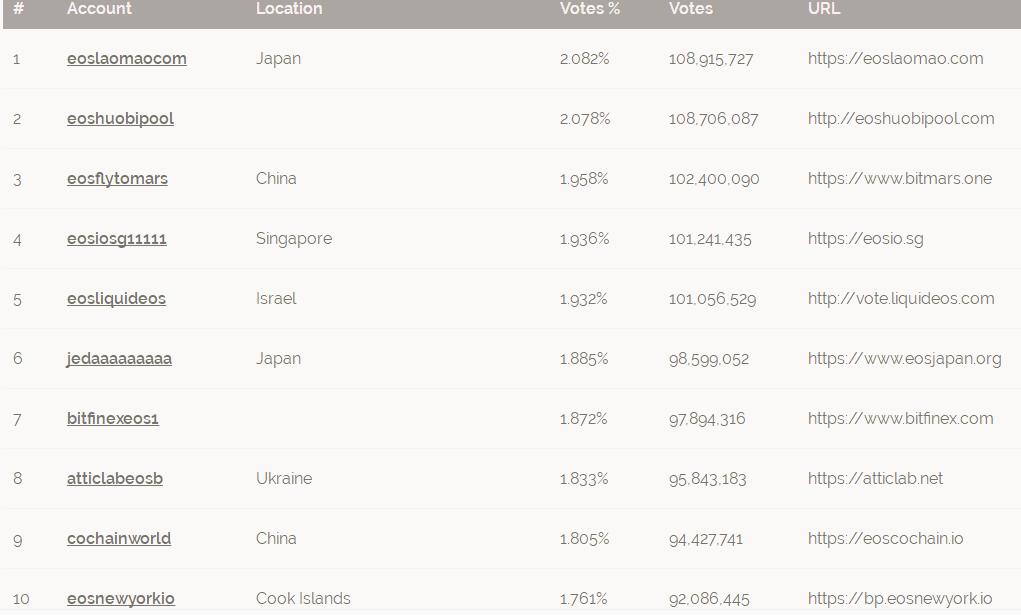
Task: Click the https://atticlab.net URL text
Action: point(875,478)
